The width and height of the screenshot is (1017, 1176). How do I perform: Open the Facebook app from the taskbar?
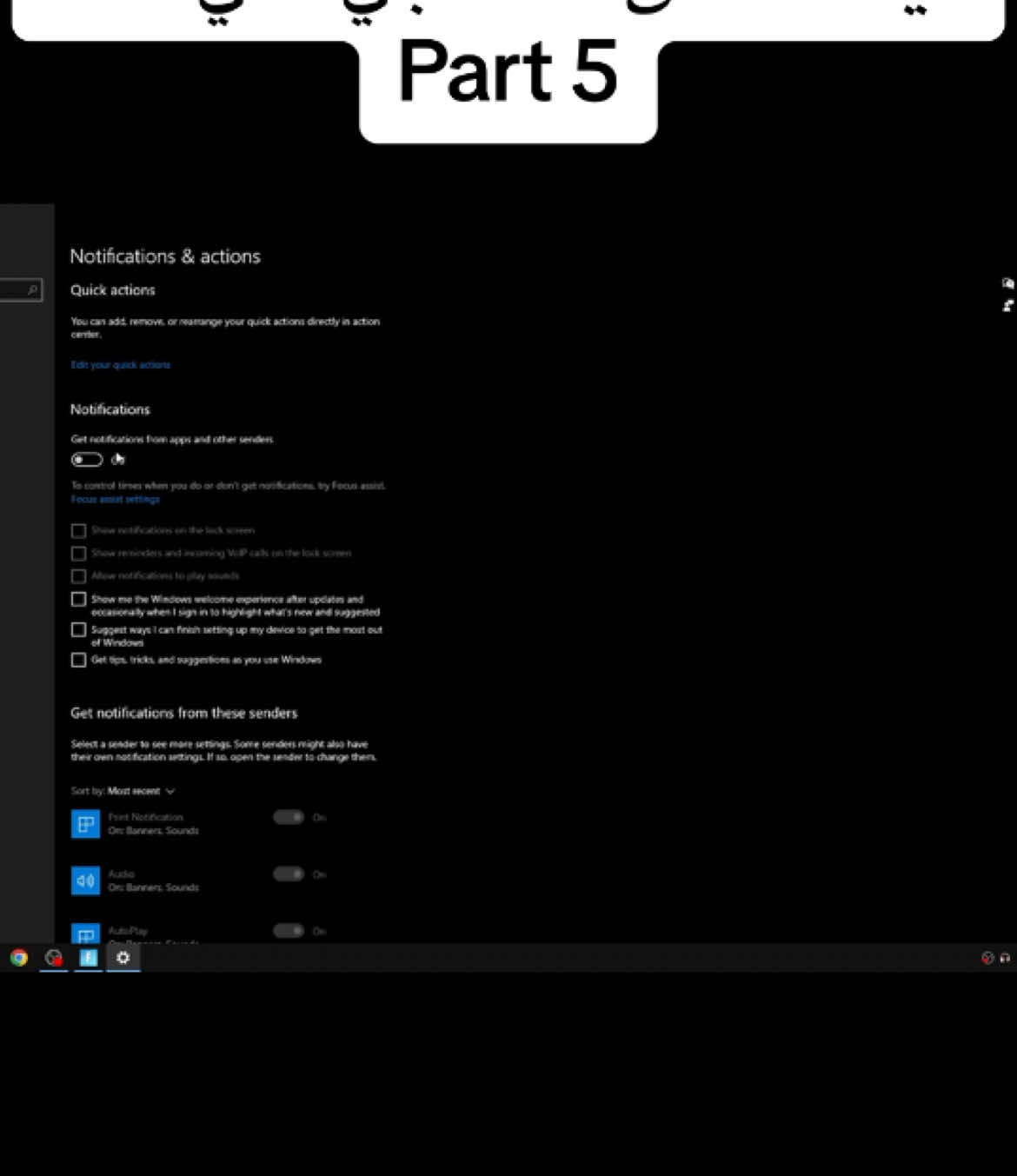tap(88, 958)
